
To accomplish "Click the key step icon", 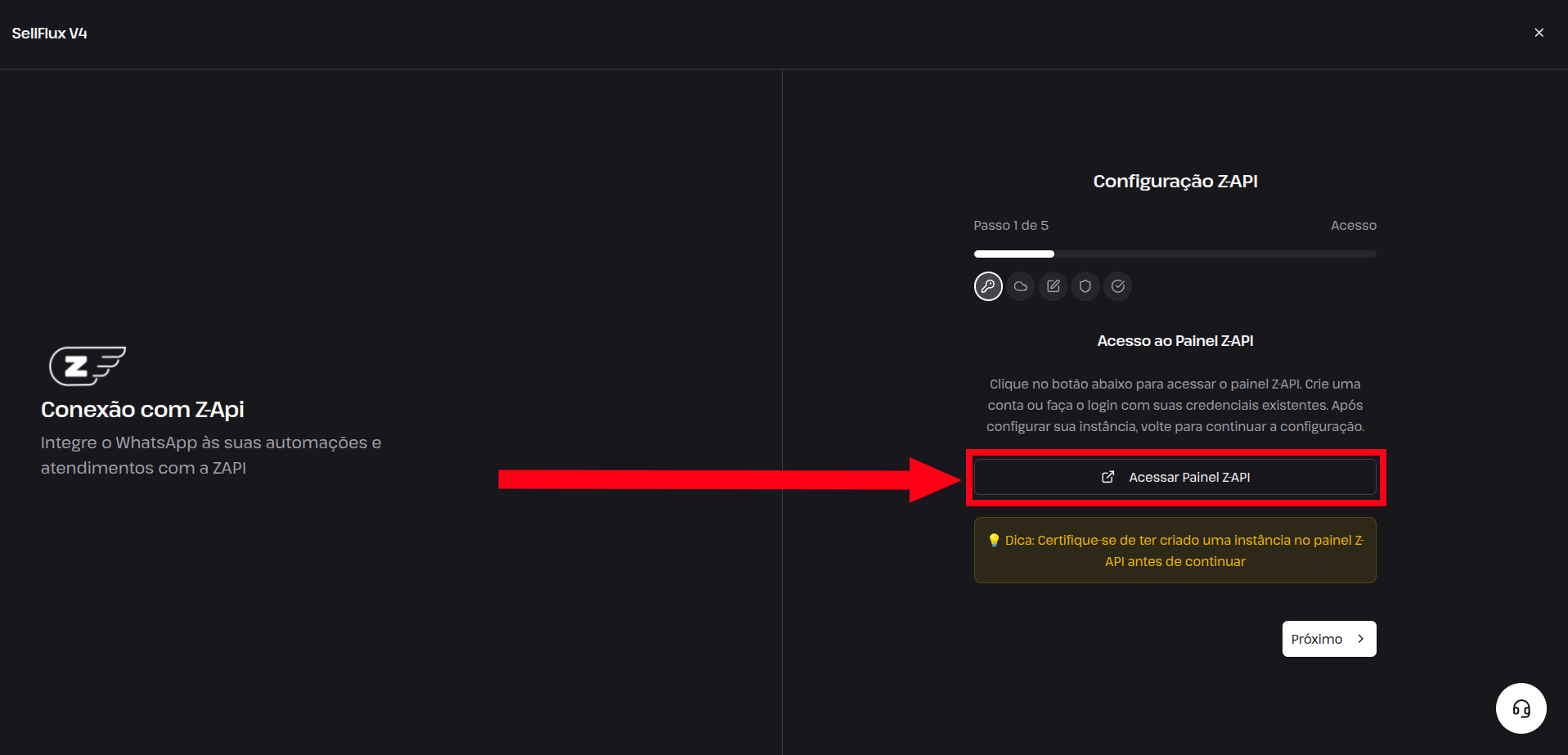I will [988, 286].
